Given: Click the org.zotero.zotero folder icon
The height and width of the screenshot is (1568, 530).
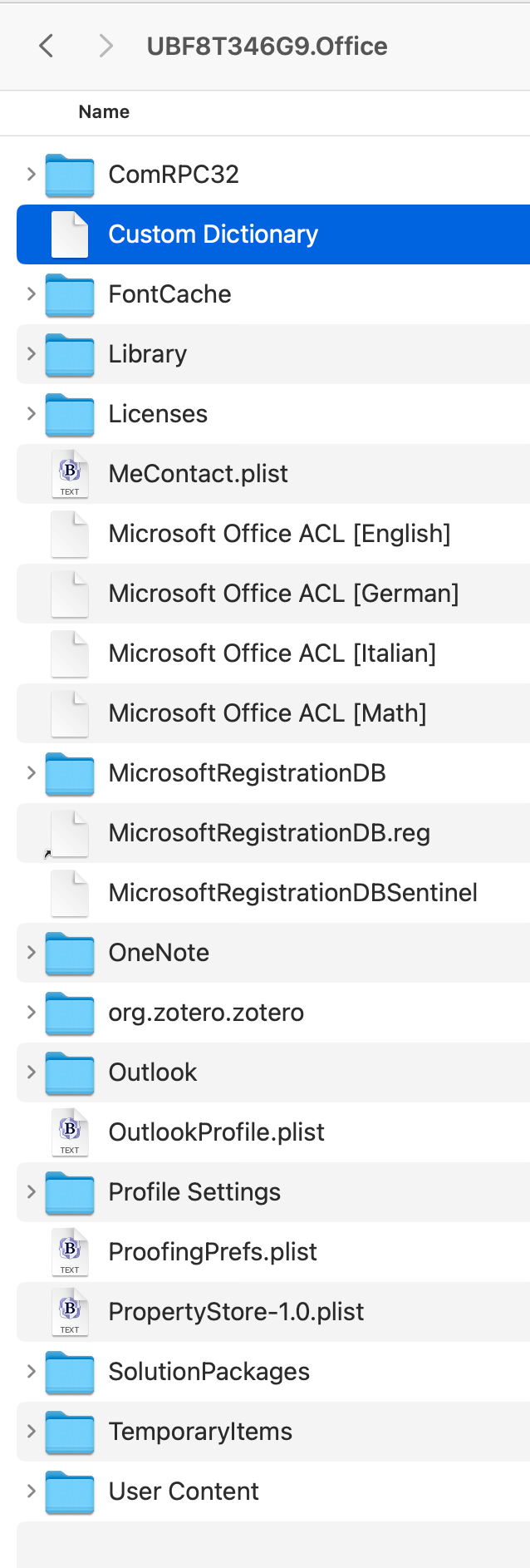Looking at the screenshot, I should pyautogui.click(x=70, y=1013).
